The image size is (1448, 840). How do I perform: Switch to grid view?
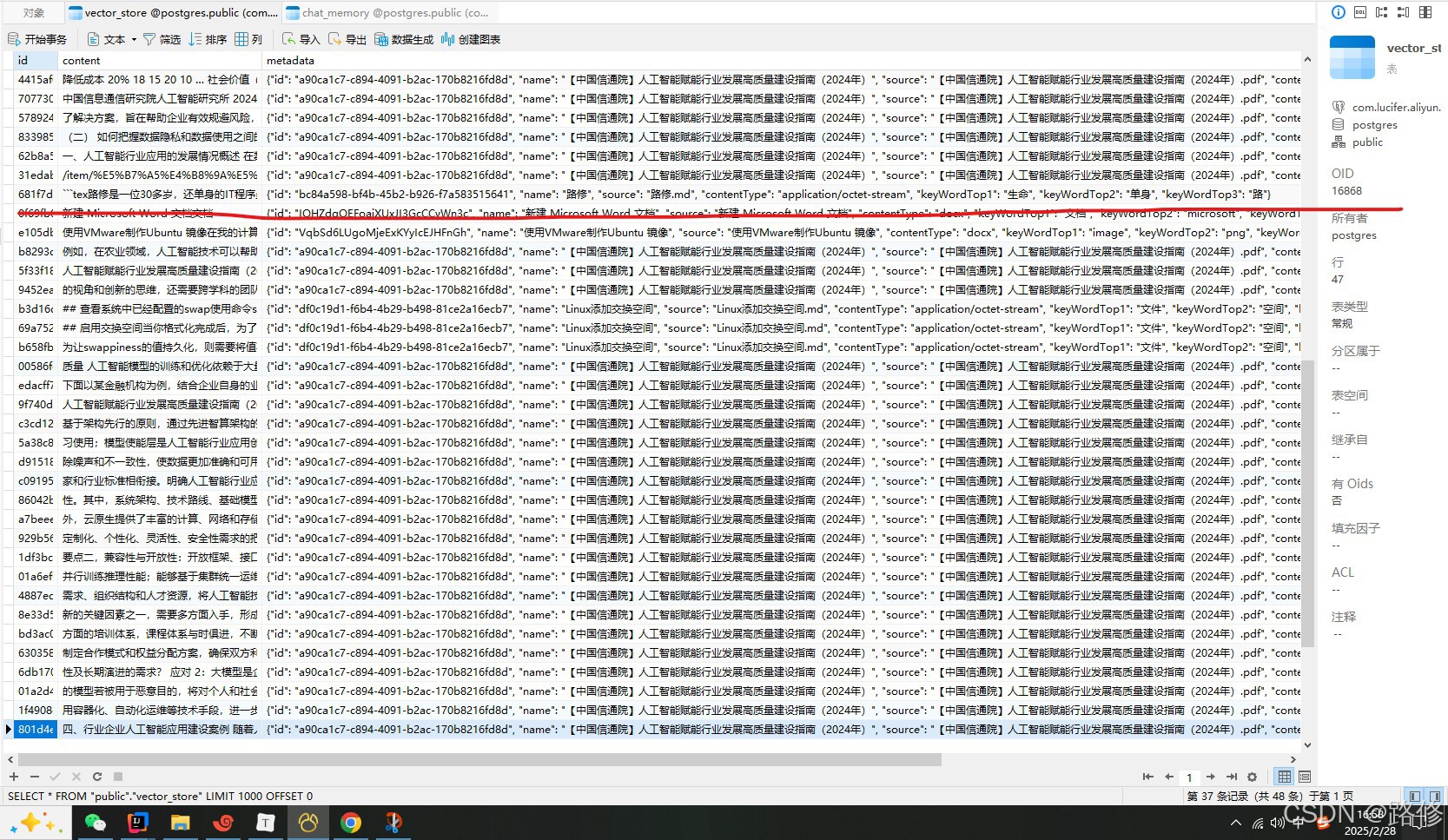point(1285,777)
